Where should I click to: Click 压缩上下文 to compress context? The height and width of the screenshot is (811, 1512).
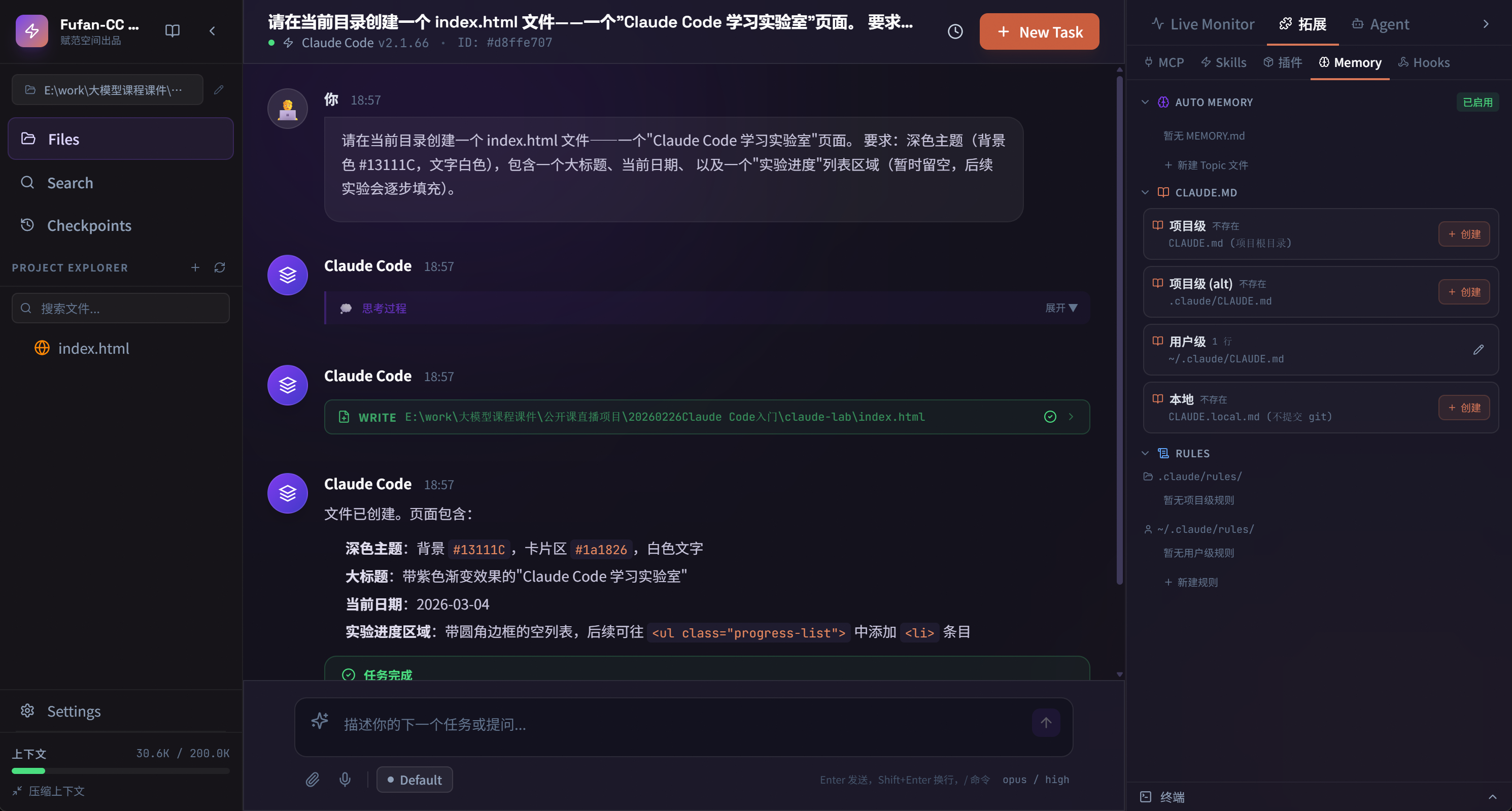49,791
